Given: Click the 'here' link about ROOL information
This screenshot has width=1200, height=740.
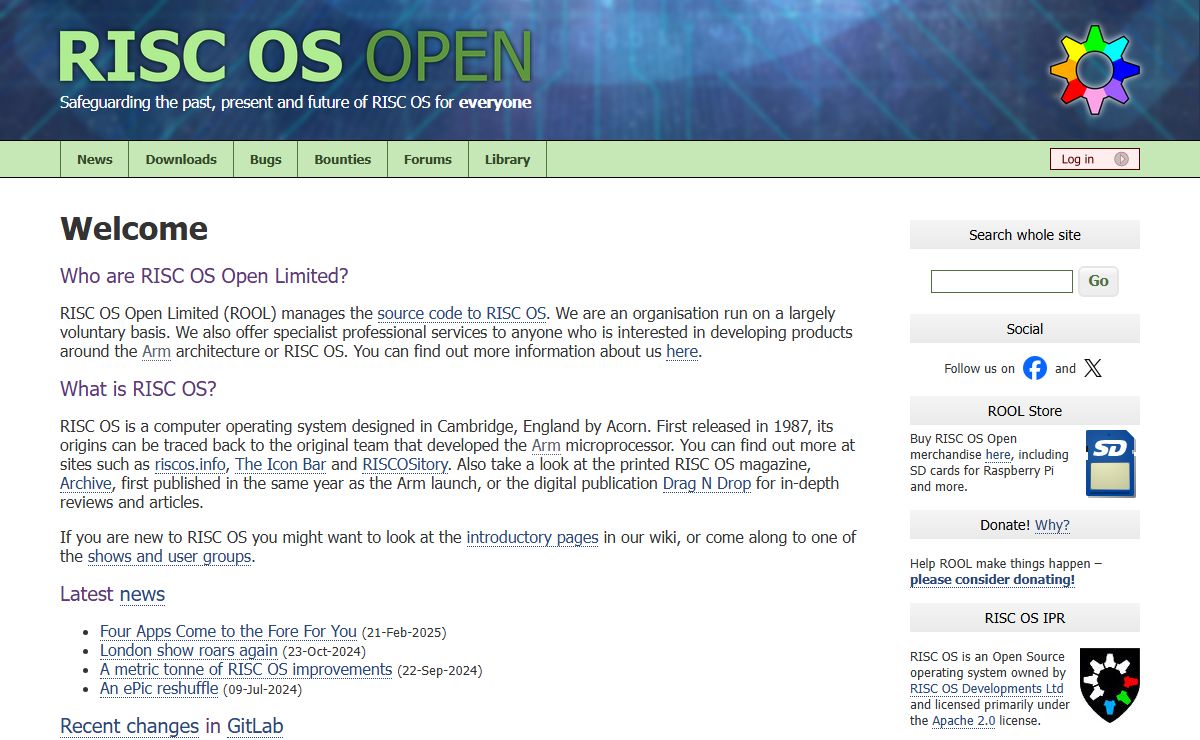Looking at the screenshot, I should [682, 351].
